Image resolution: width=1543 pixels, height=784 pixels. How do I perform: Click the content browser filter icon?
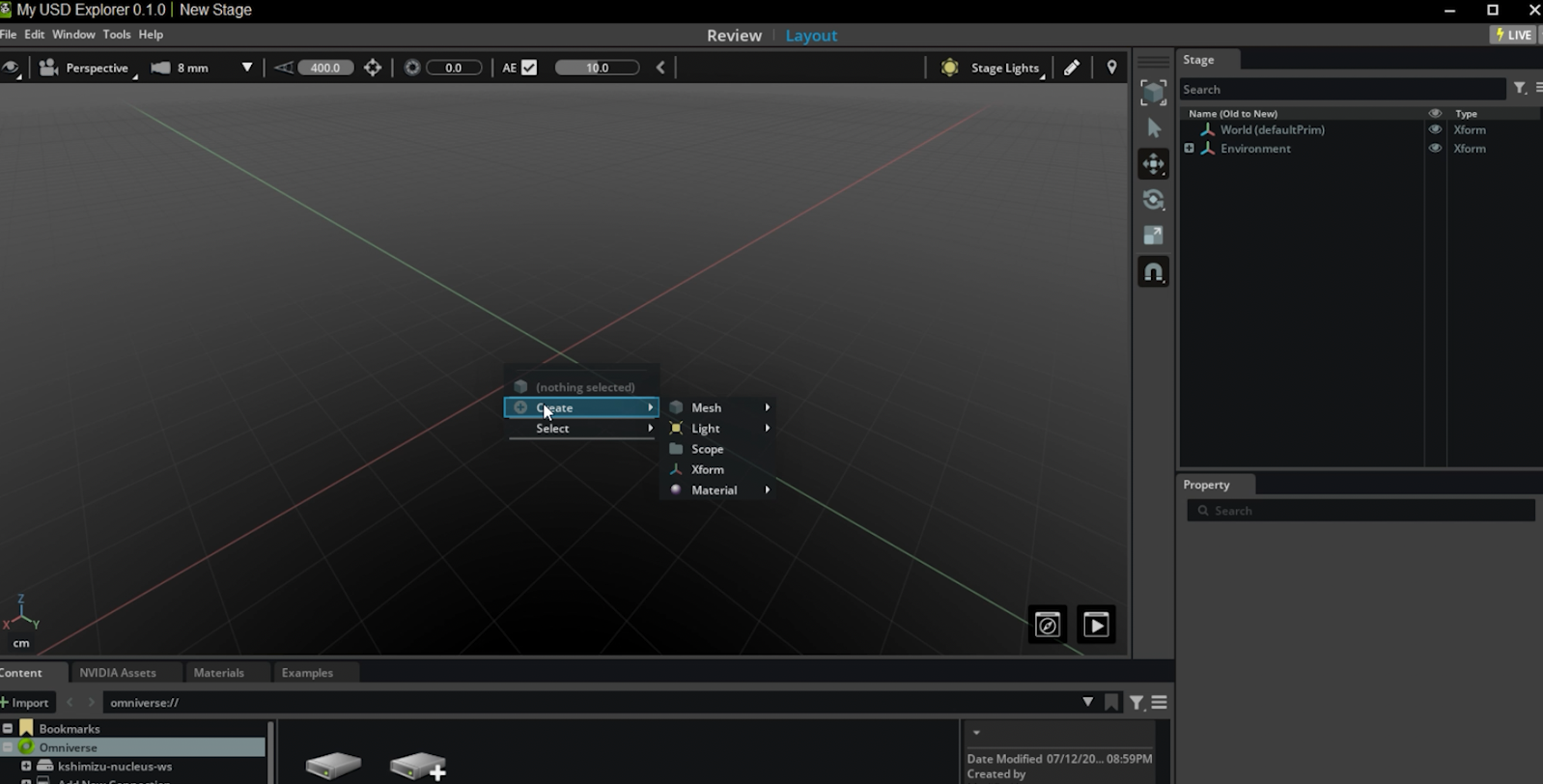coord(1136,703)
